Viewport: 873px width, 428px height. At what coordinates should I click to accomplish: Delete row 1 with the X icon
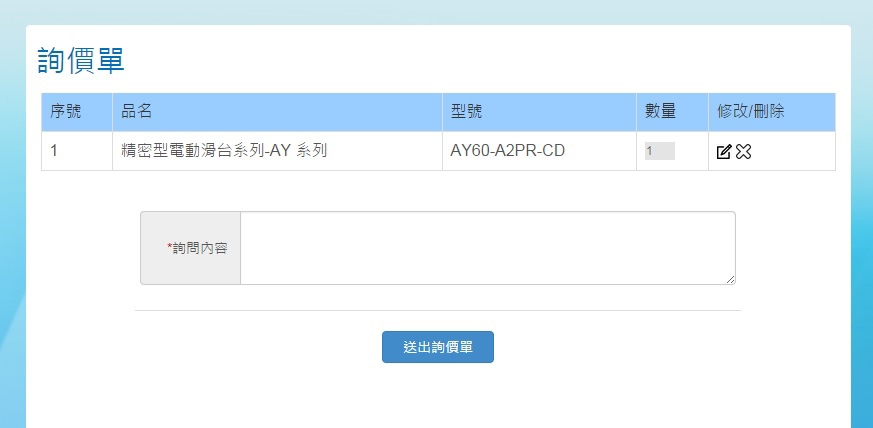[743, 151]
